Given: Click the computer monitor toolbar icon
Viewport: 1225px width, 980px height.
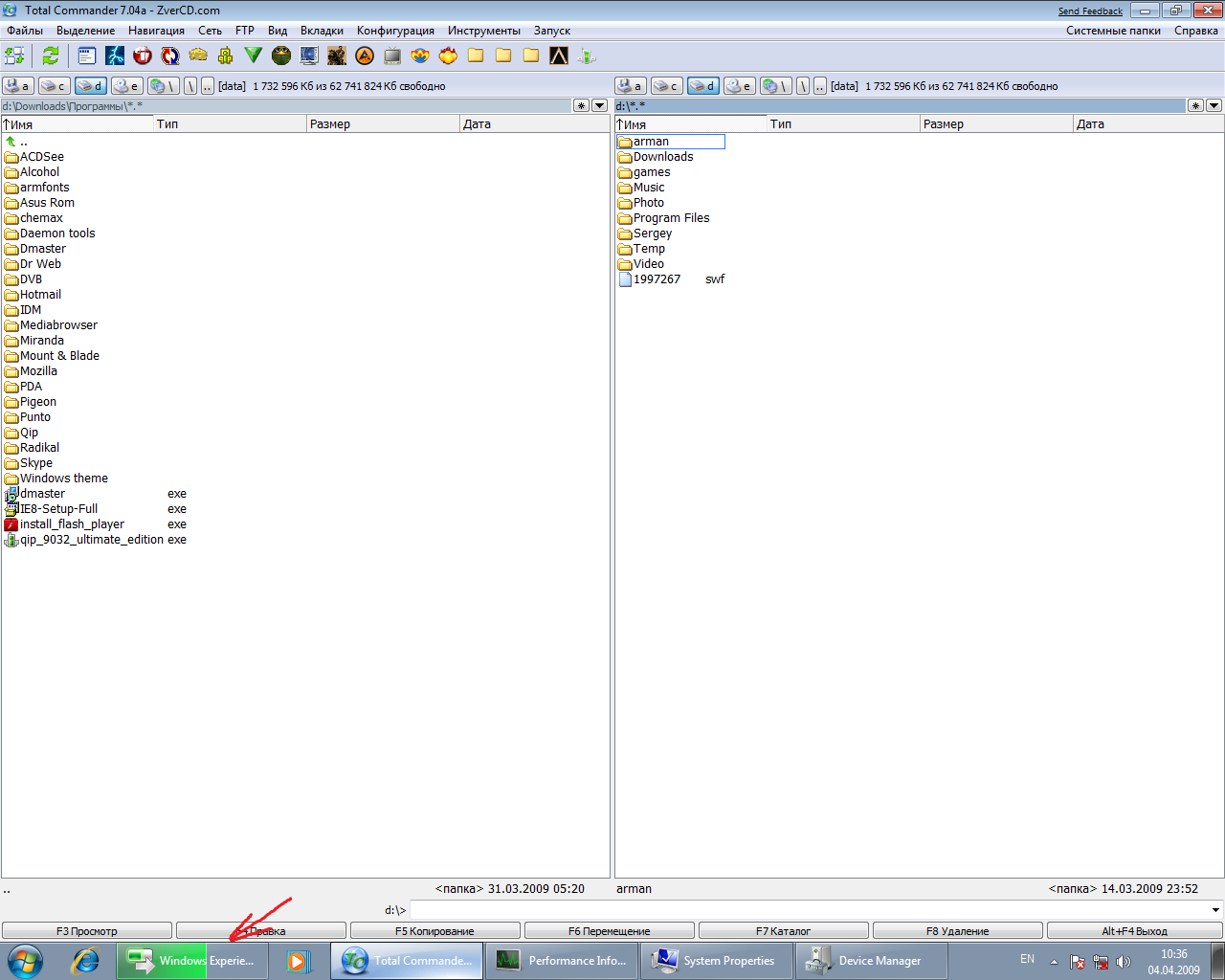Looking at the screenshot, I should point(309,56).
